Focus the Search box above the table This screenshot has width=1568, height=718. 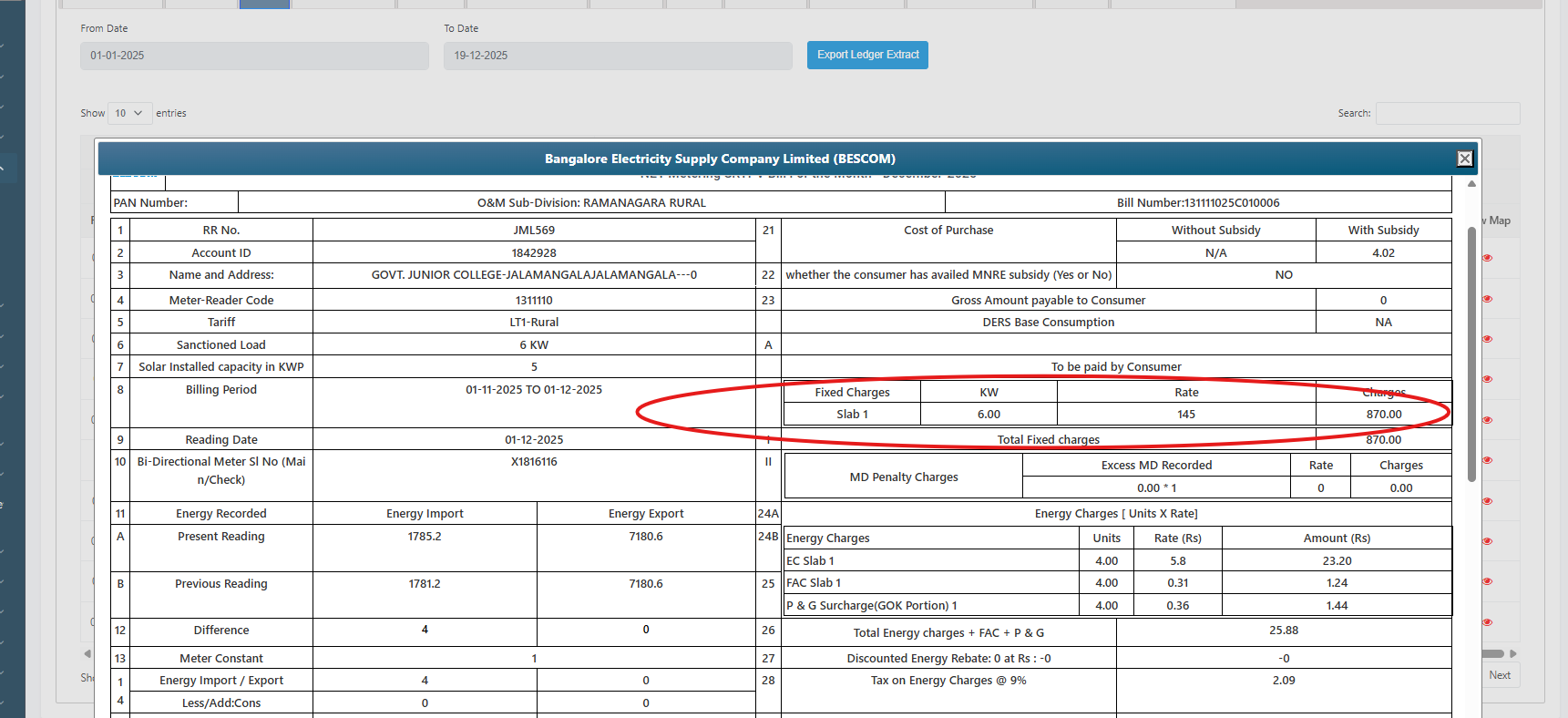[1447, 113]
